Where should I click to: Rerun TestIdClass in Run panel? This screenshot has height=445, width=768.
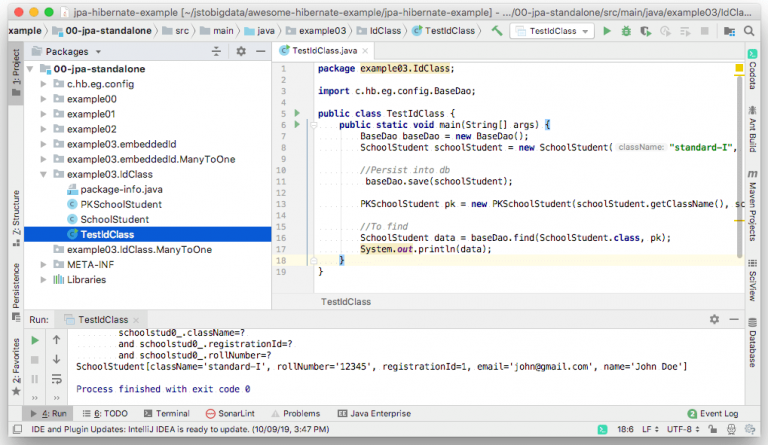[x=34, y=340]
